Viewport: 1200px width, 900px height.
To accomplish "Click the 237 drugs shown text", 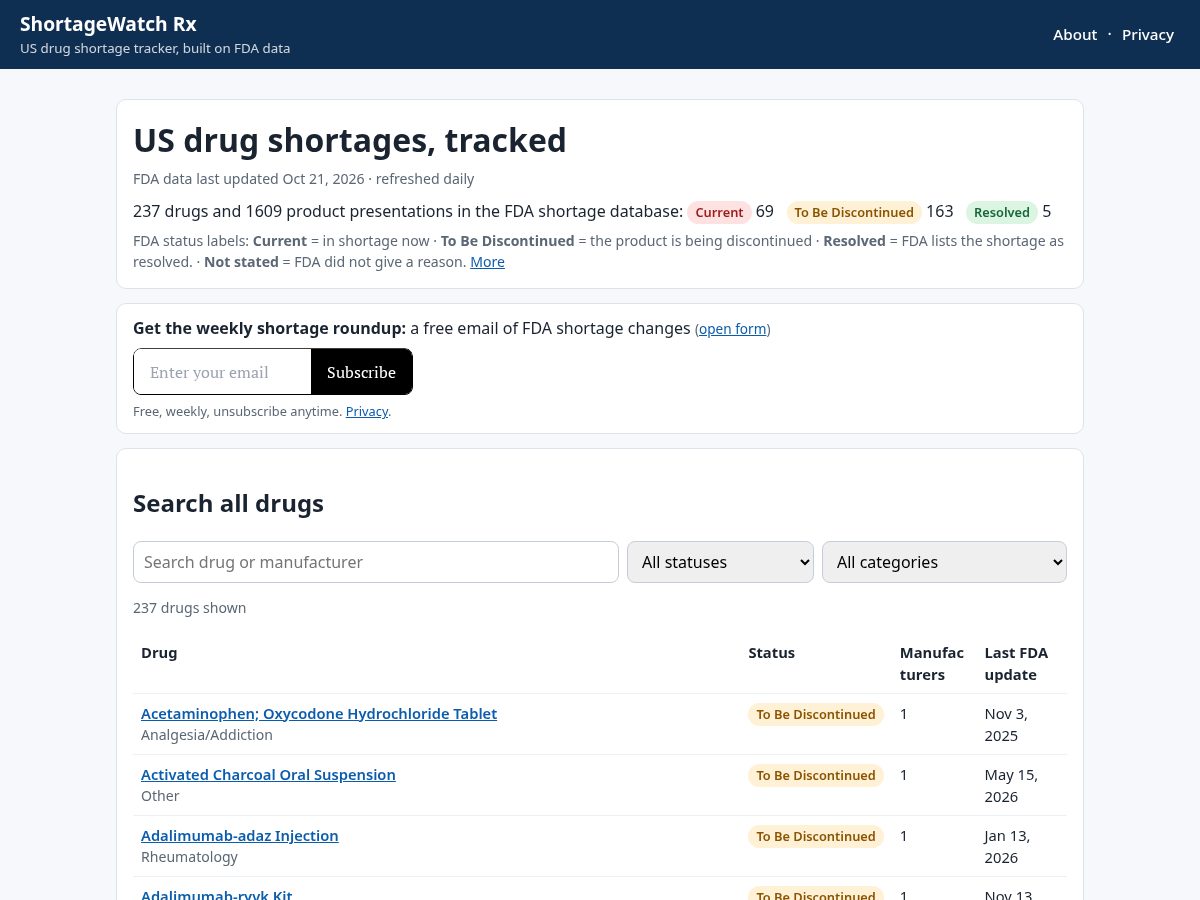I will click(x=189, y=608).
